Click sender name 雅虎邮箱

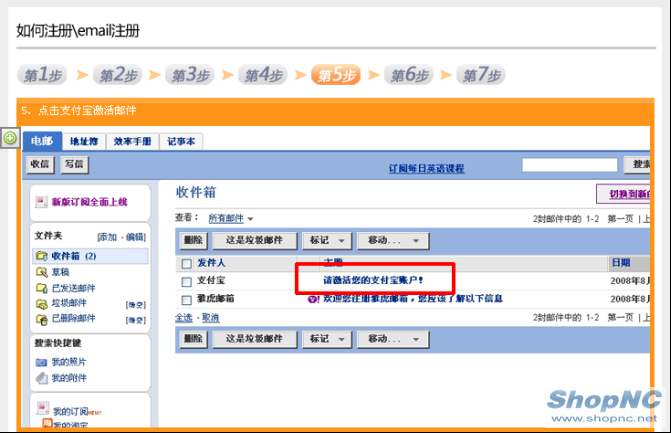coord(215,298)
